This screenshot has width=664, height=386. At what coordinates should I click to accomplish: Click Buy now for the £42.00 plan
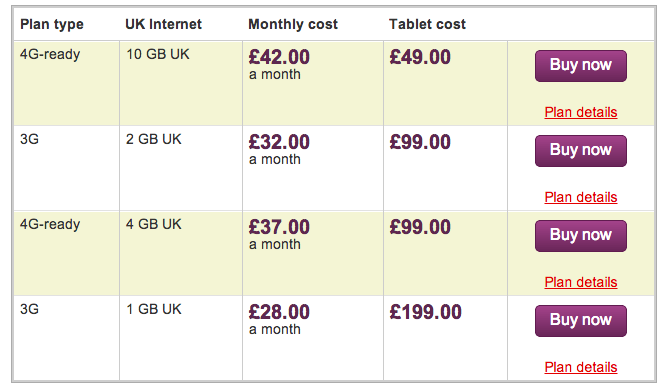581,66
